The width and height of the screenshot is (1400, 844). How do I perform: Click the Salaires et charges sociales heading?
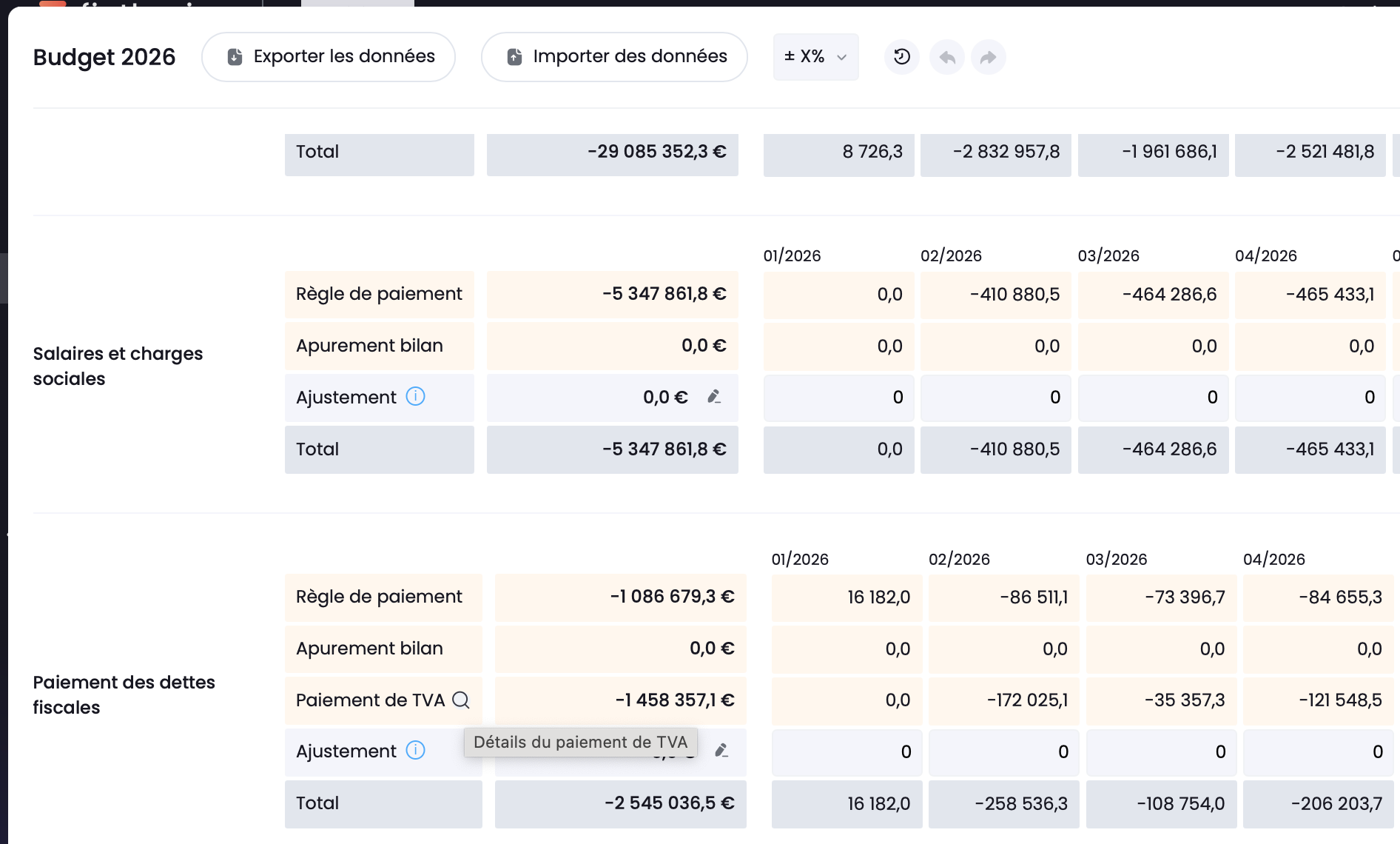(118, 366)
